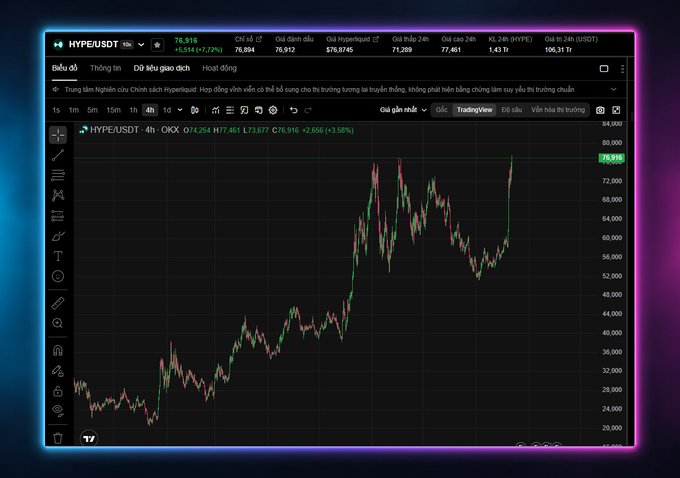Undo the last chart action
Image resolution: width=680 pixels, height=478 pixels.
tap(294, 110)
